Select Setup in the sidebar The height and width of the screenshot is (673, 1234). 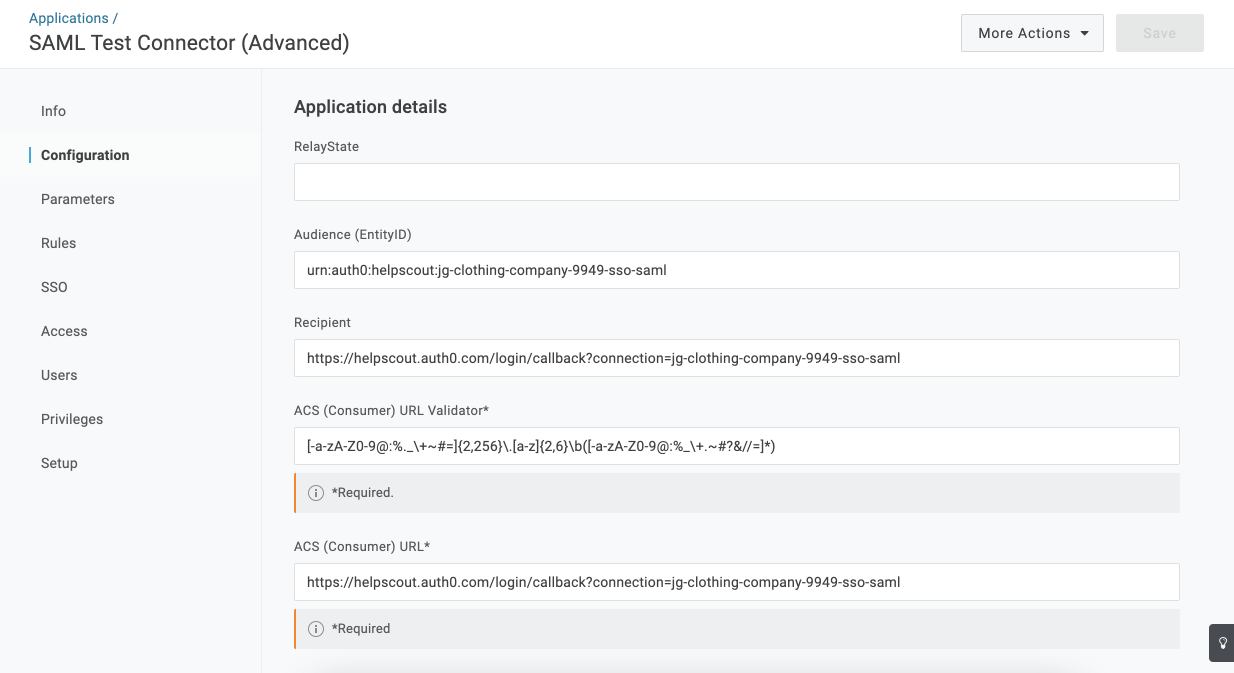point(59,463)
